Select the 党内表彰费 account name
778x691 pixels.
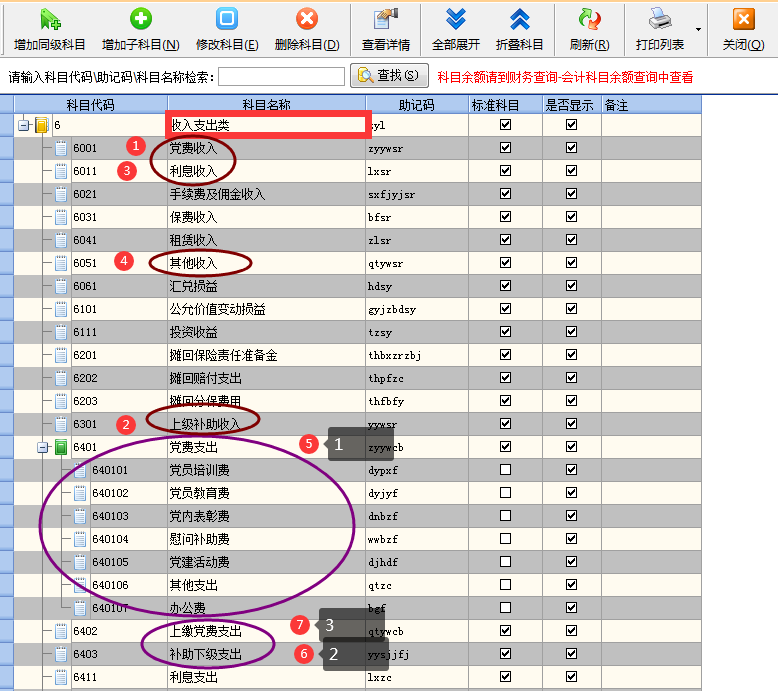pyautogui.click(x=199, y=516)
